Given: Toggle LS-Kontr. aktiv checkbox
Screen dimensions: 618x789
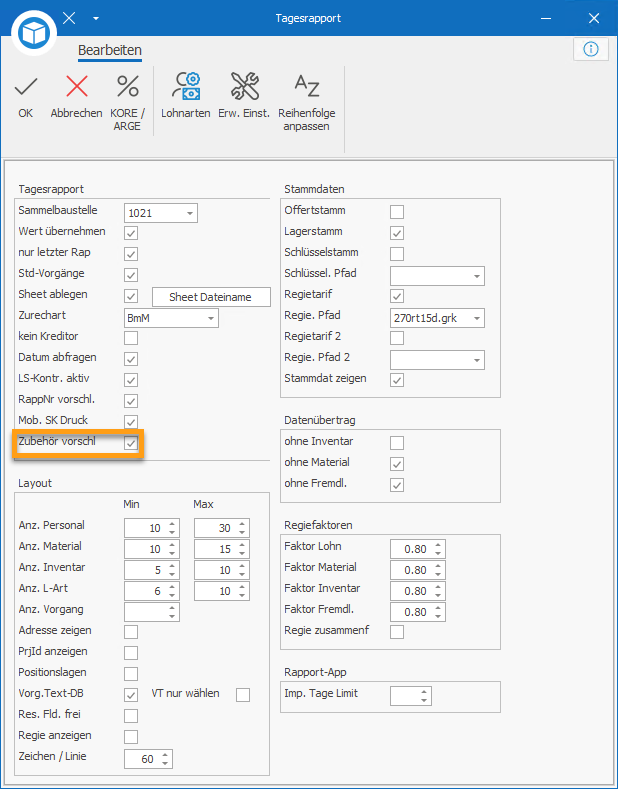Looking at the screenshot, I should pyautogui.click(x=131, y=380).
